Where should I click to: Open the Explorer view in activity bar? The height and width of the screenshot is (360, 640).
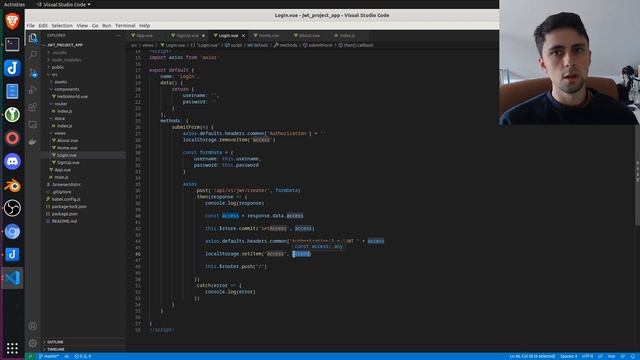(x=33, y=38)
